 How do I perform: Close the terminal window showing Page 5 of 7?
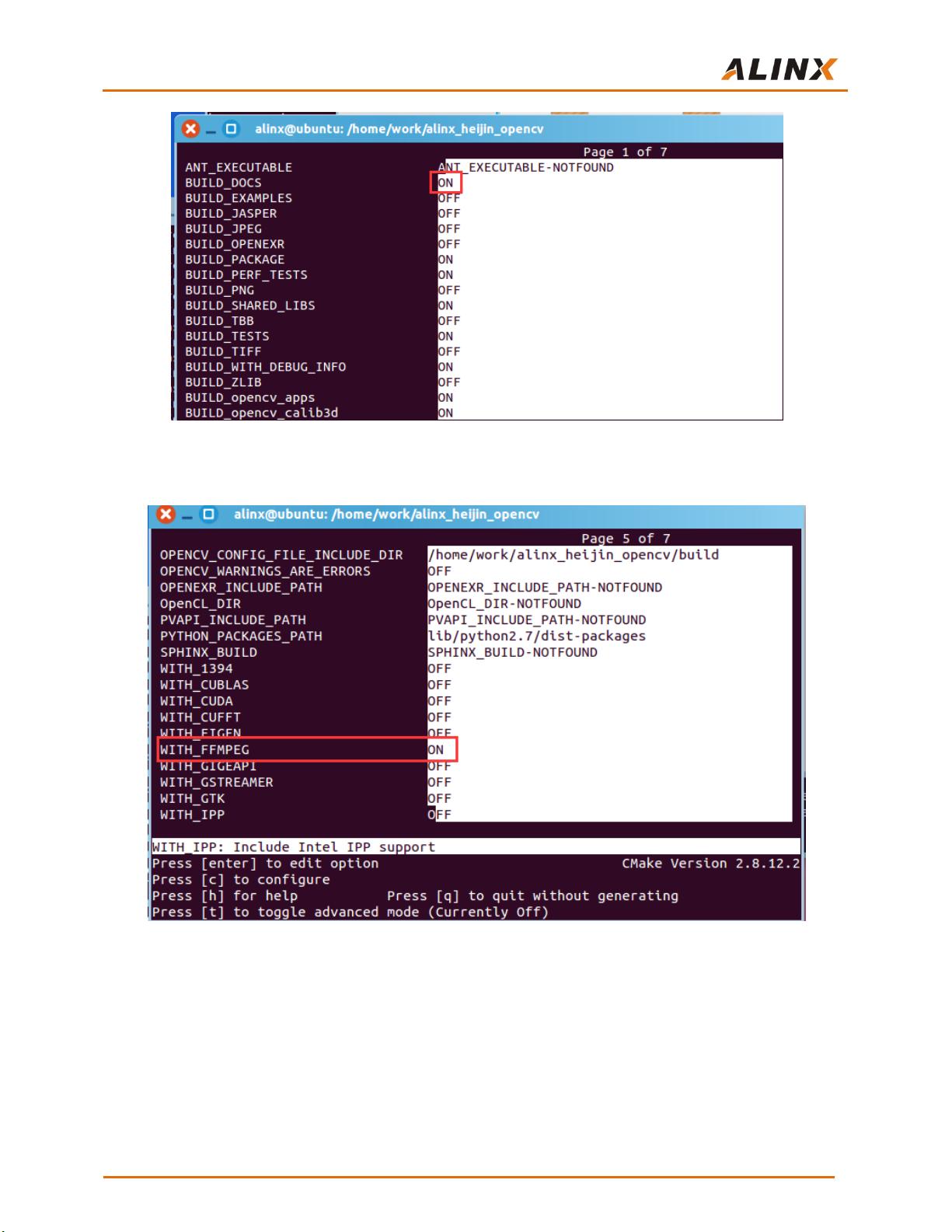coord(166,515)
